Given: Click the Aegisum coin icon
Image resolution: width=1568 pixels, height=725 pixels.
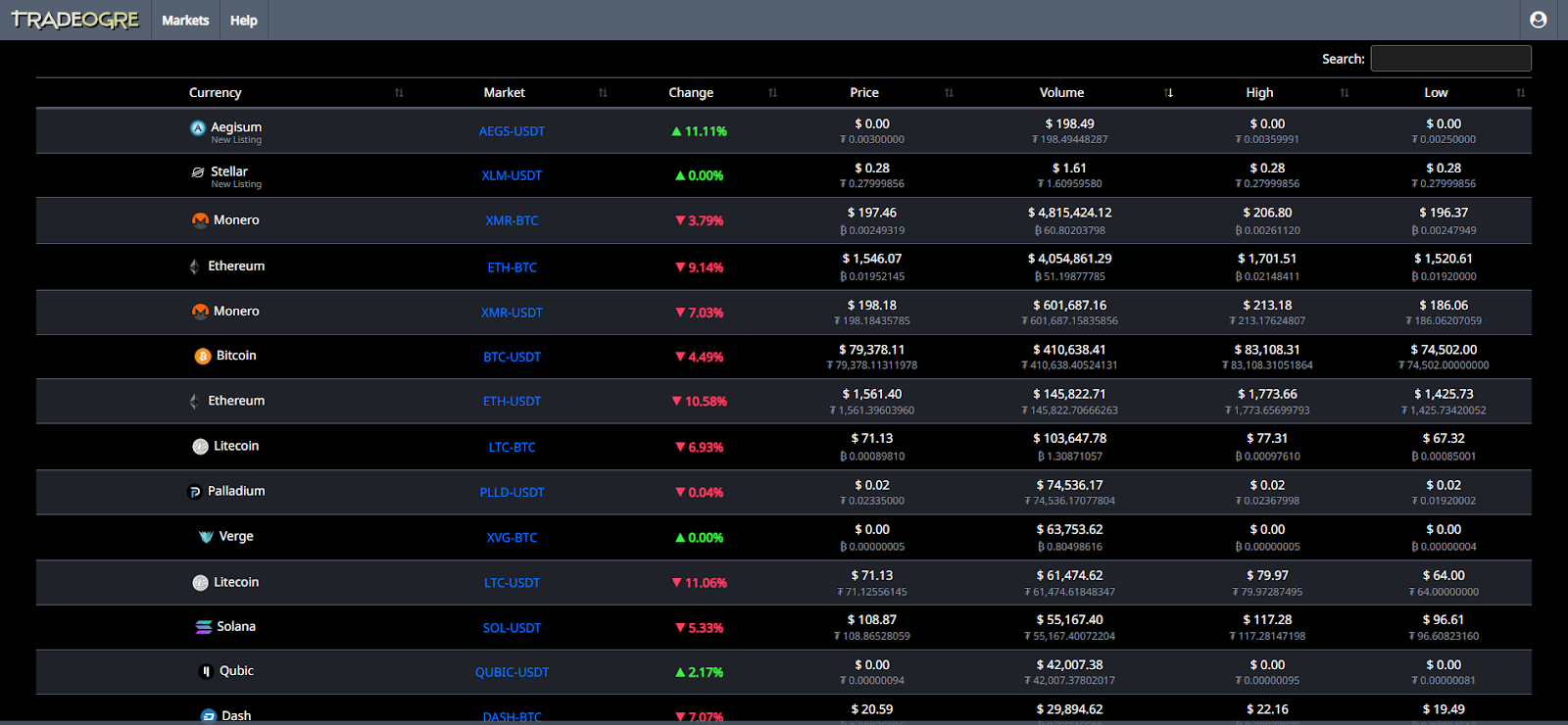Looking at the screenshot, I should 198,127.
